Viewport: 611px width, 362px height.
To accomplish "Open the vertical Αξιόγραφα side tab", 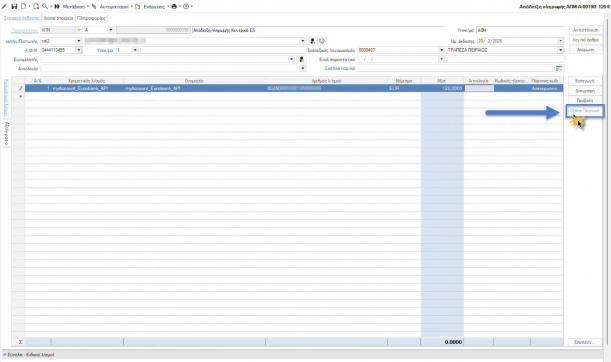I will [6, 133].
